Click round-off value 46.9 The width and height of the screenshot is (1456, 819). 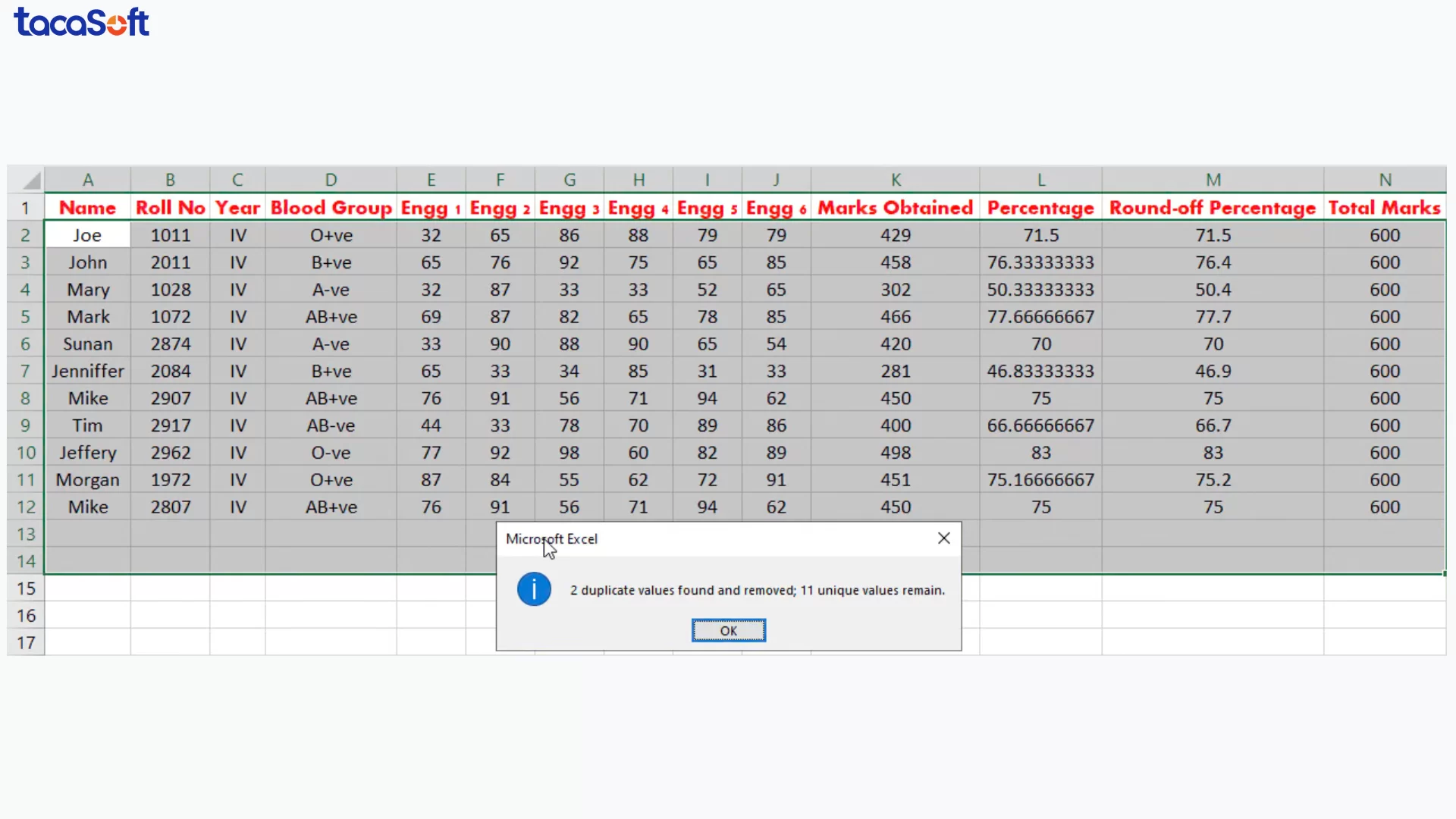click(1213, 371)
